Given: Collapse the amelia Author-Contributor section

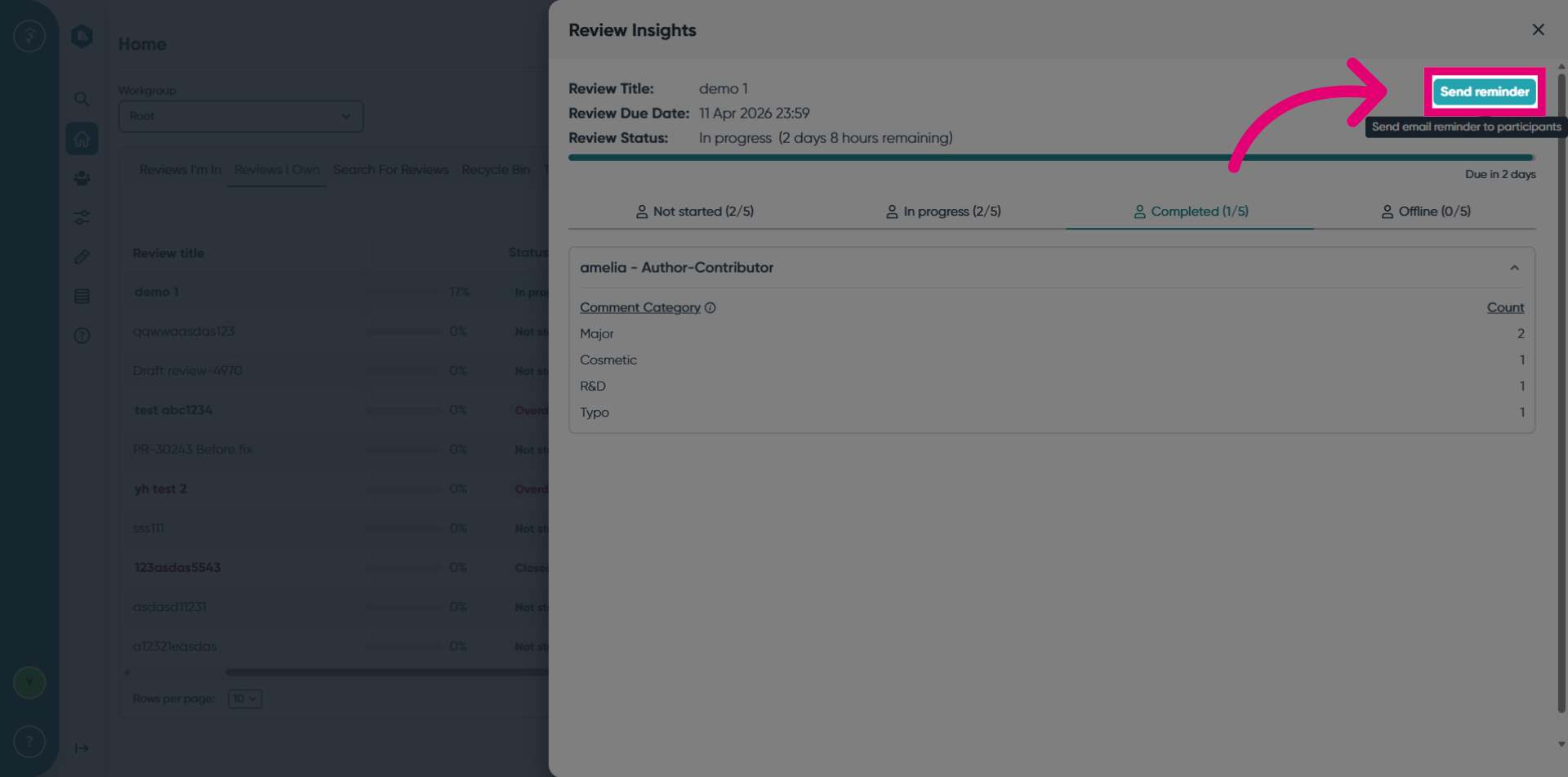Looking at the screenshot, I should pyautogui.click(x=1514, y=268).
